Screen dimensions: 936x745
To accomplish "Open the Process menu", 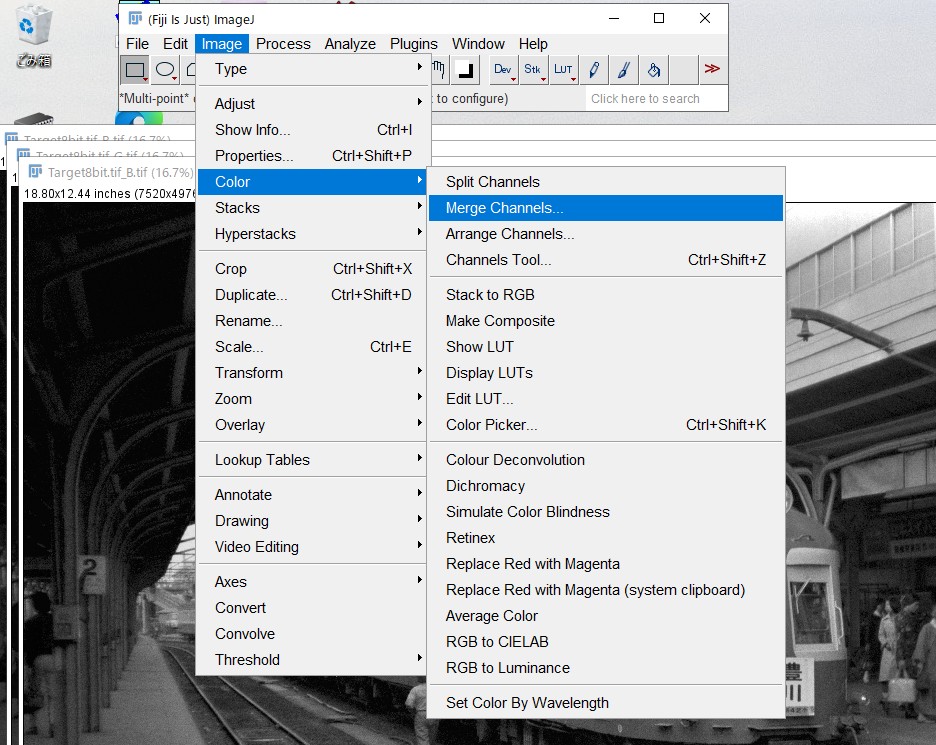I will (283, 44).
